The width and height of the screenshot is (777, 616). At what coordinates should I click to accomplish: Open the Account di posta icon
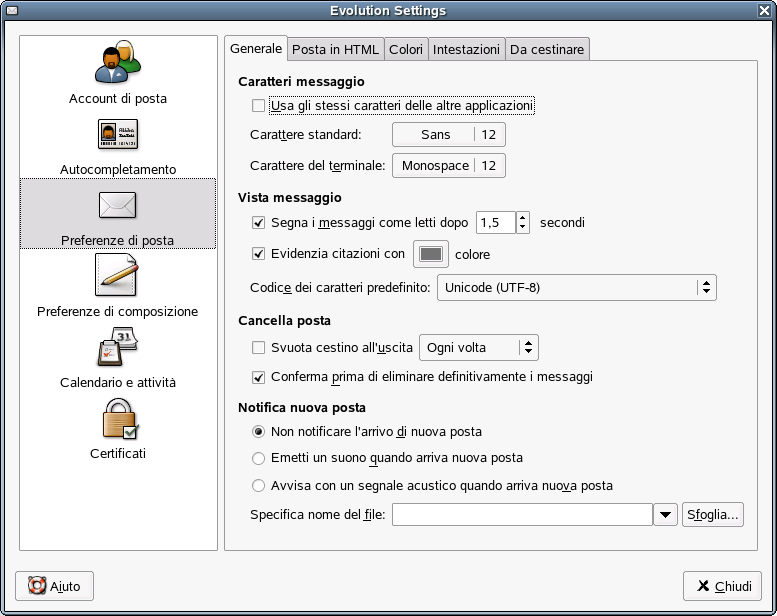pyautogui.click(x=118, y=61)
